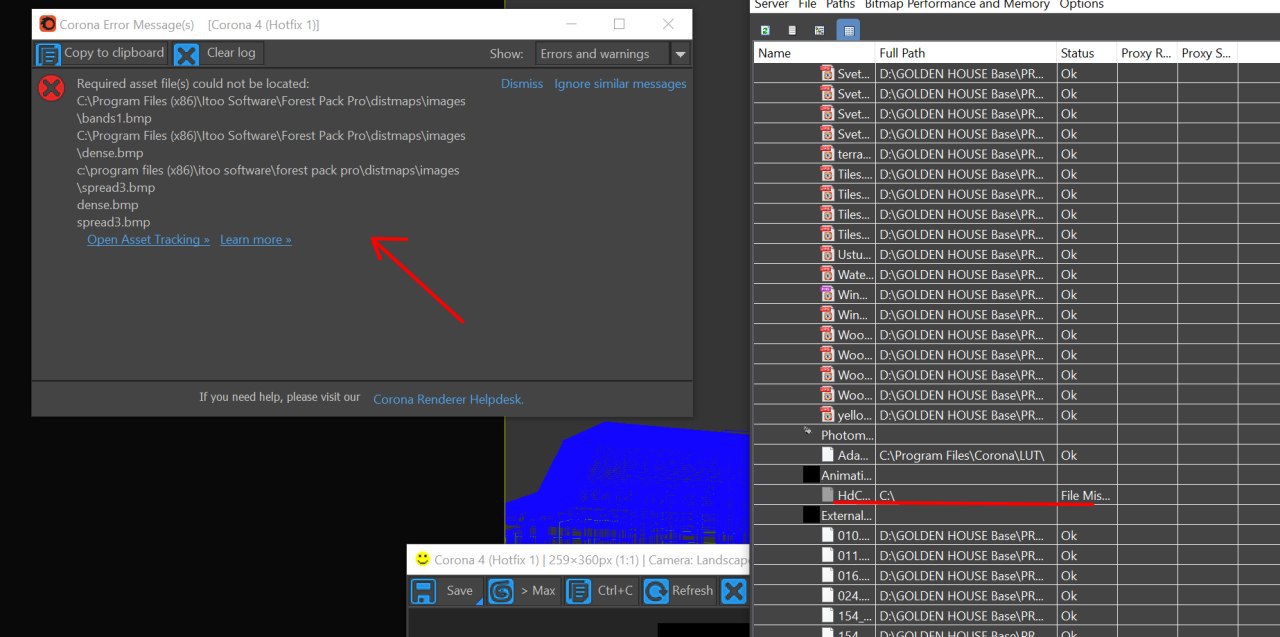Select the terra... bitmap row

click(1016, 154)
